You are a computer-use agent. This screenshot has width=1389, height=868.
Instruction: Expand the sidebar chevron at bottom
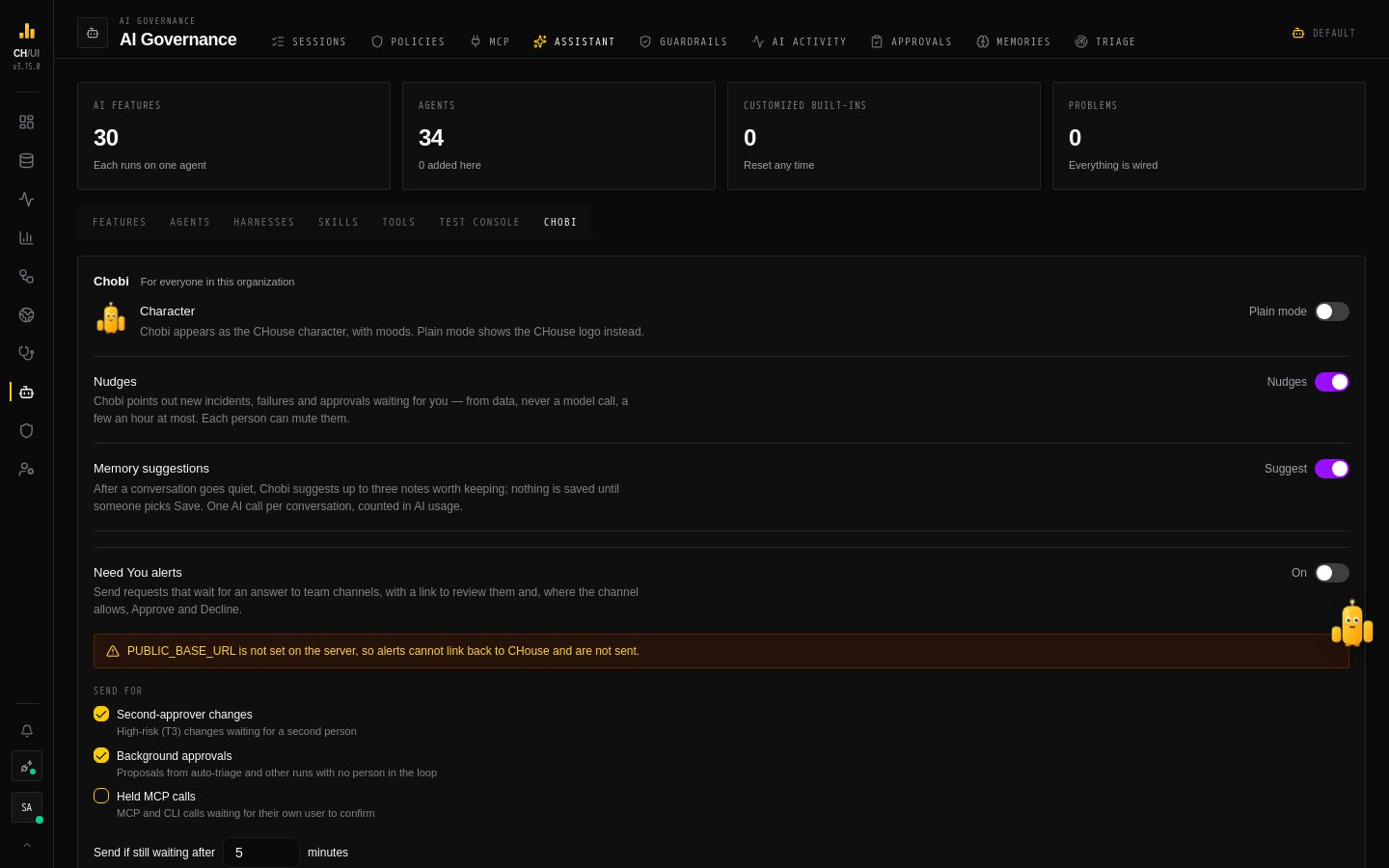click(x=27, y=845)
